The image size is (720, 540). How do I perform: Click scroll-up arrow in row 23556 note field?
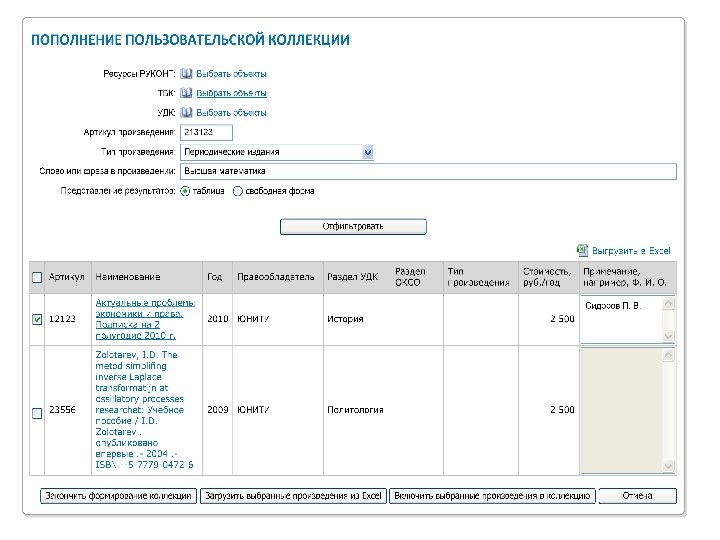[668, 355]
